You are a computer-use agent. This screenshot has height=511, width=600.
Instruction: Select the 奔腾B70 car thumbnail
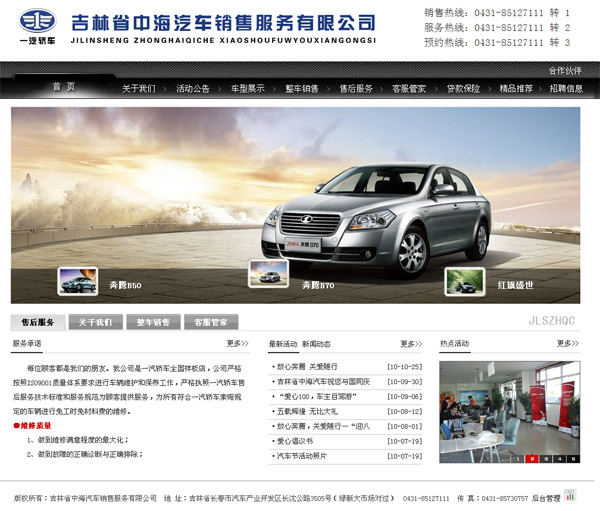[x=268, y=273]
